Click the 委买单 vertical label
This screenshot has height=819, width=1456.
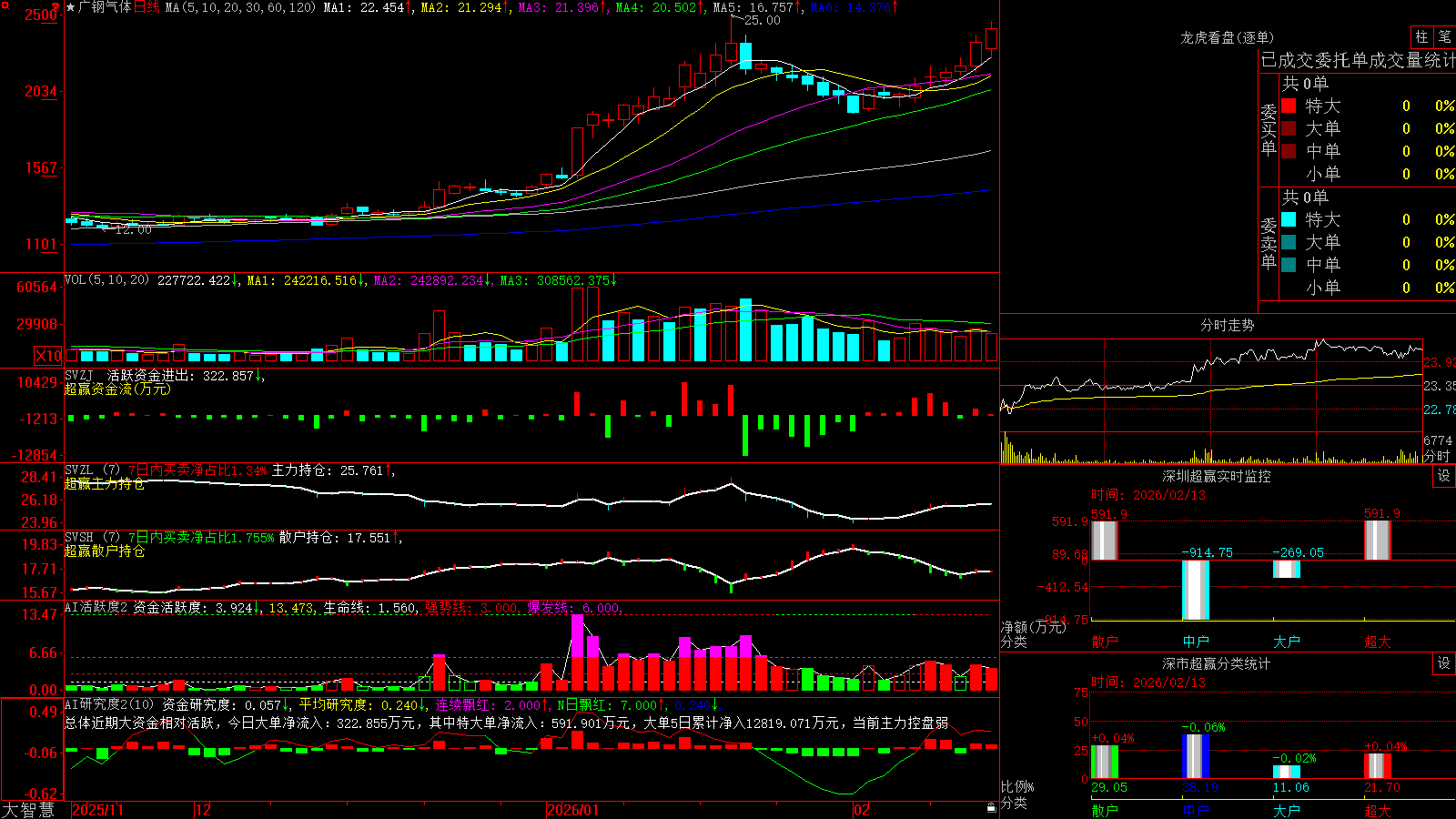(1269, 130)
